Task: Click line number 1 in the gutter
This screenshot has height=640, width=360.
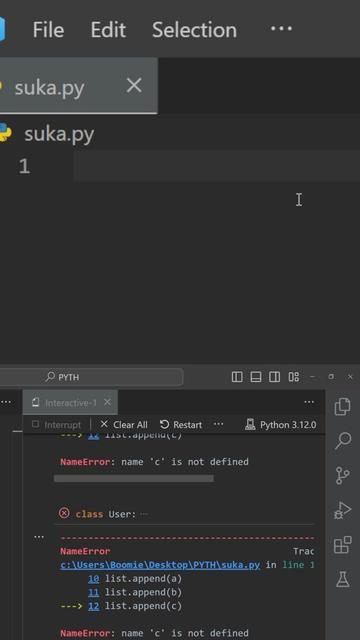Action: pyautogui.click(x=24, y=166)
